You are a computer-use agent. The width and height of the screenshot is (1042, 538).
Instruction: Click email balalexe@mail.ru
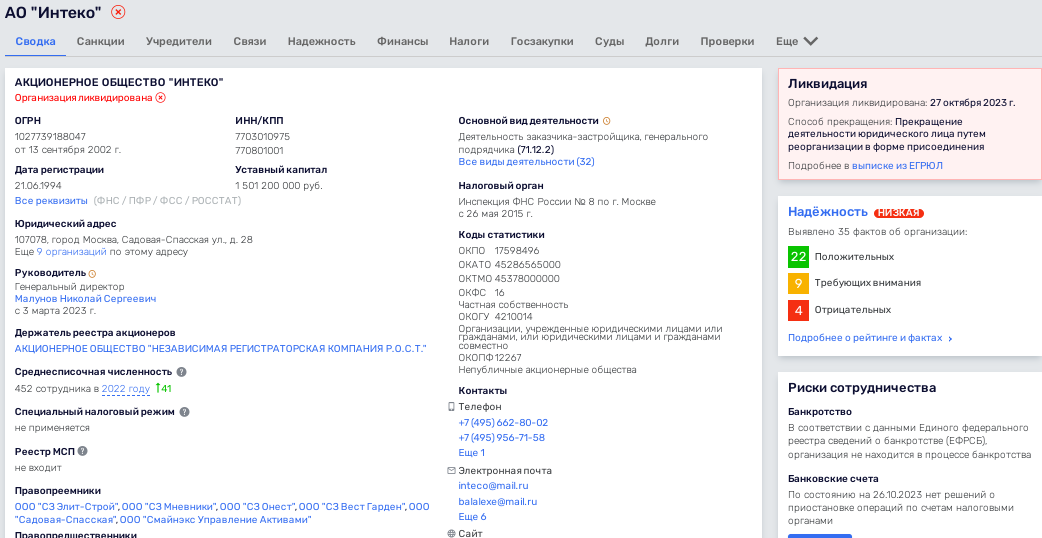(498, 501)
